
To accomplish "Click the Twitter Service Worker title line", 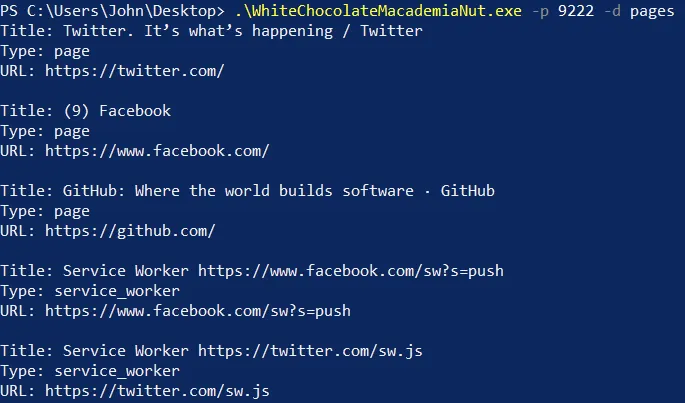I will pyautogui.click(x=211, y=351).
